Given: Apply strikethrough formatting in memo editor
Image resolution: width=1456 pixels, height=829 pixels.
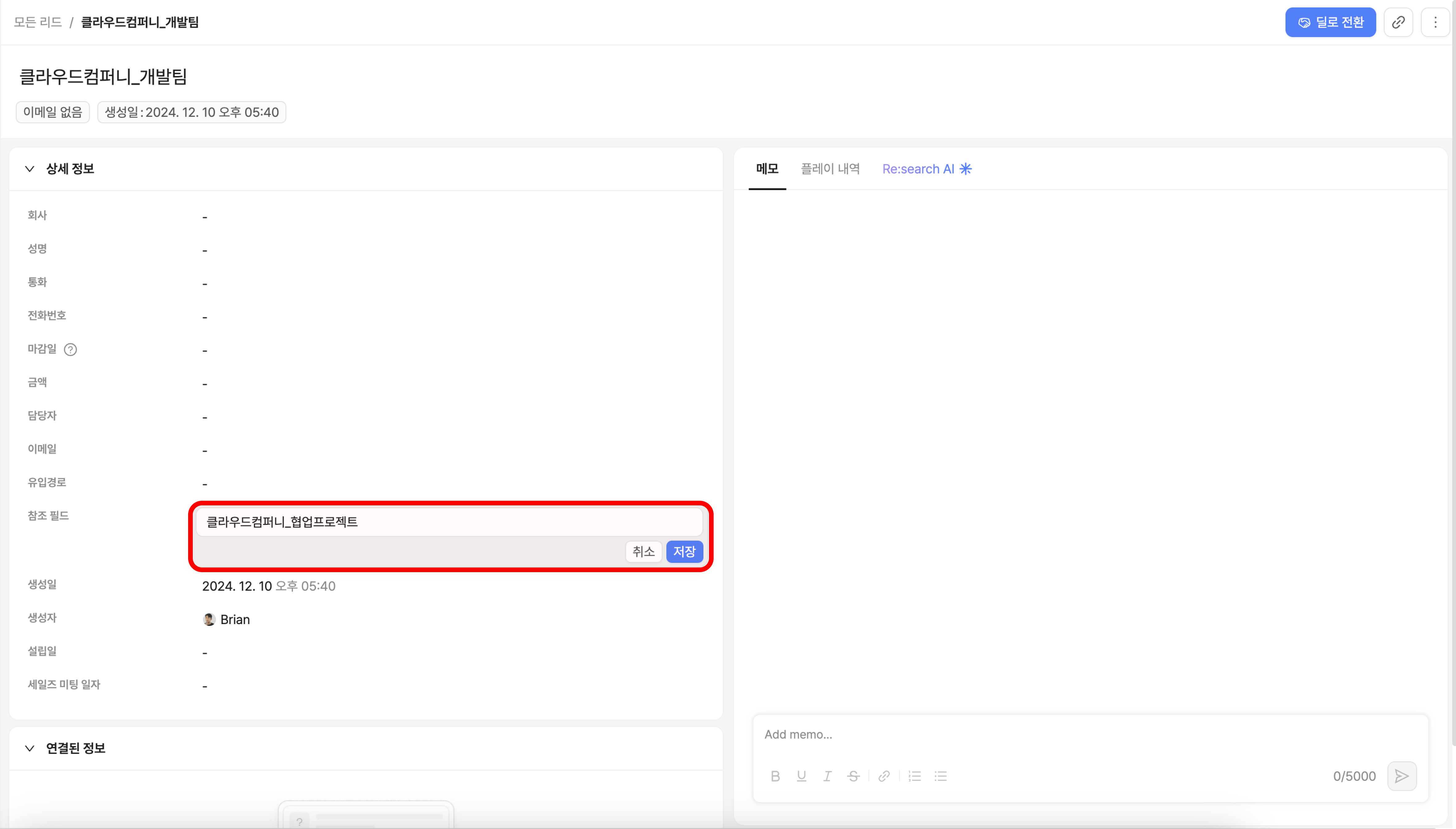Looking at the screenshot, I should tap(853, 776).
